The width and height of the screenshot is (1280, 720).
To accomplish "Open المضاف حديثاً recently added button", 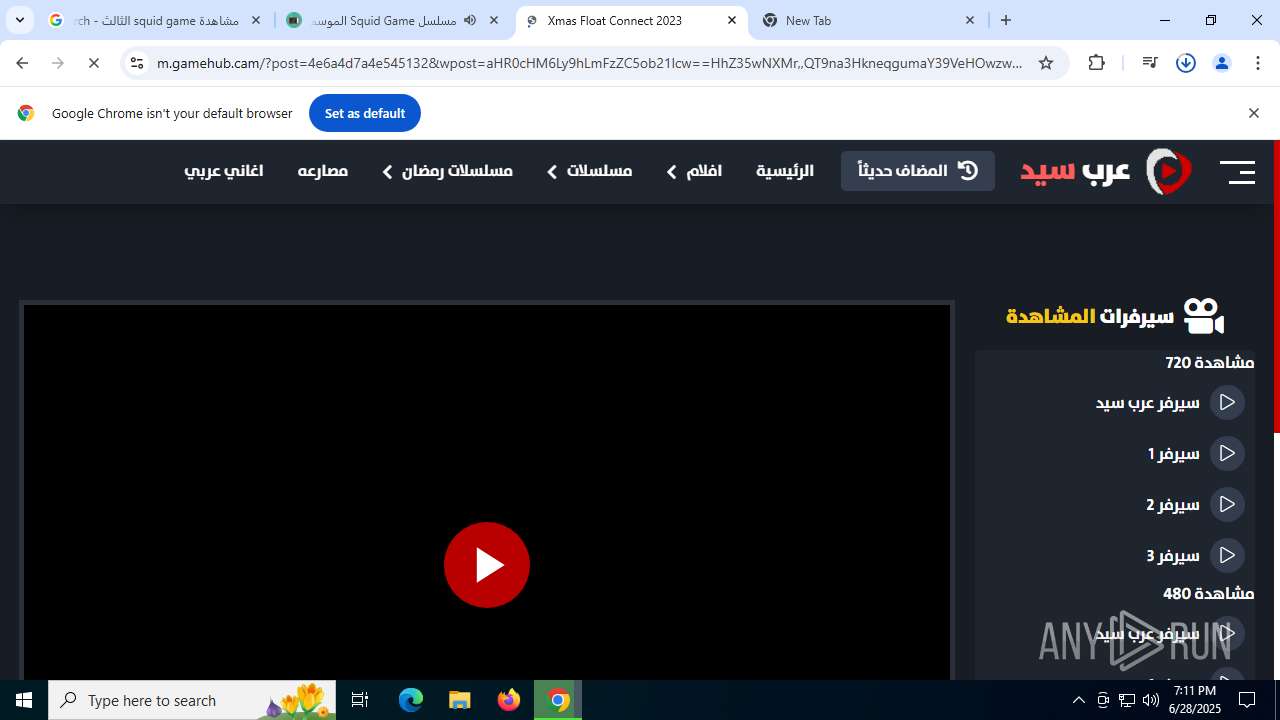I will coord(918,171).
